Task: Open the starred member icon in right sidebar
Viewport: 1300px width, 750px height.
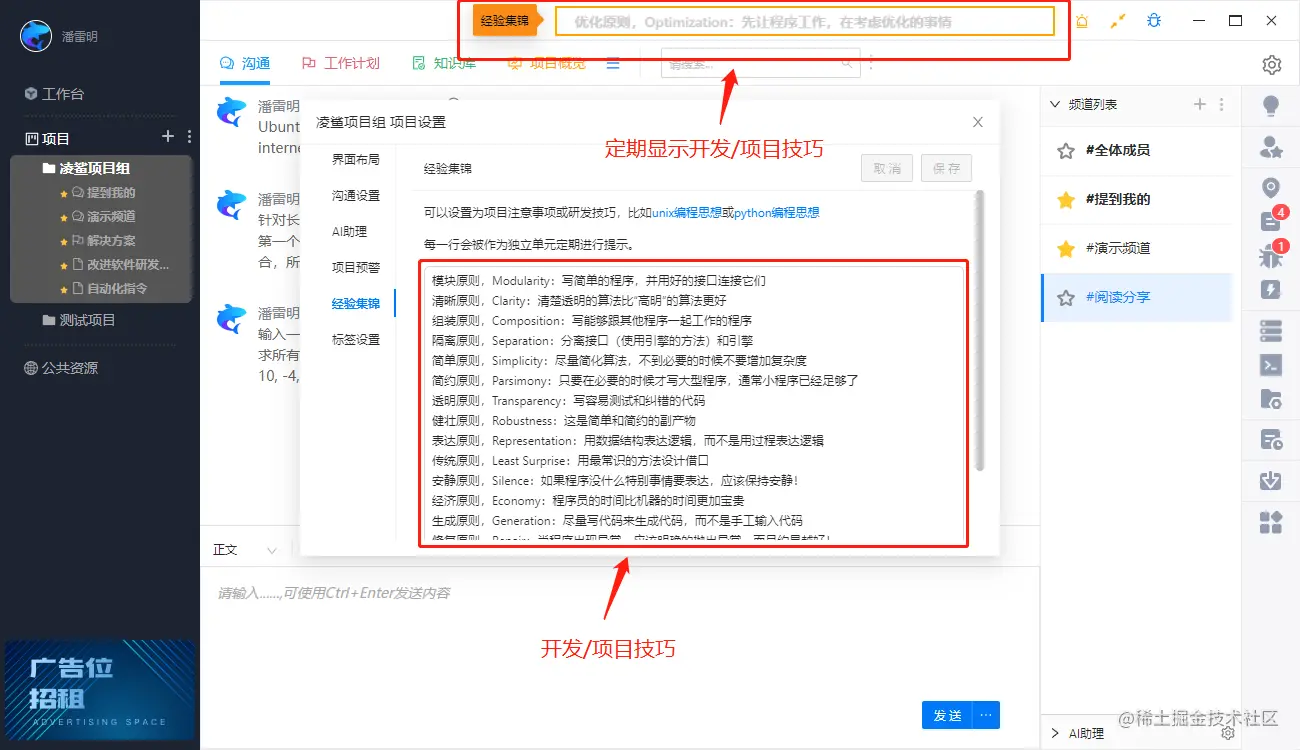Action: point(1271,148)
